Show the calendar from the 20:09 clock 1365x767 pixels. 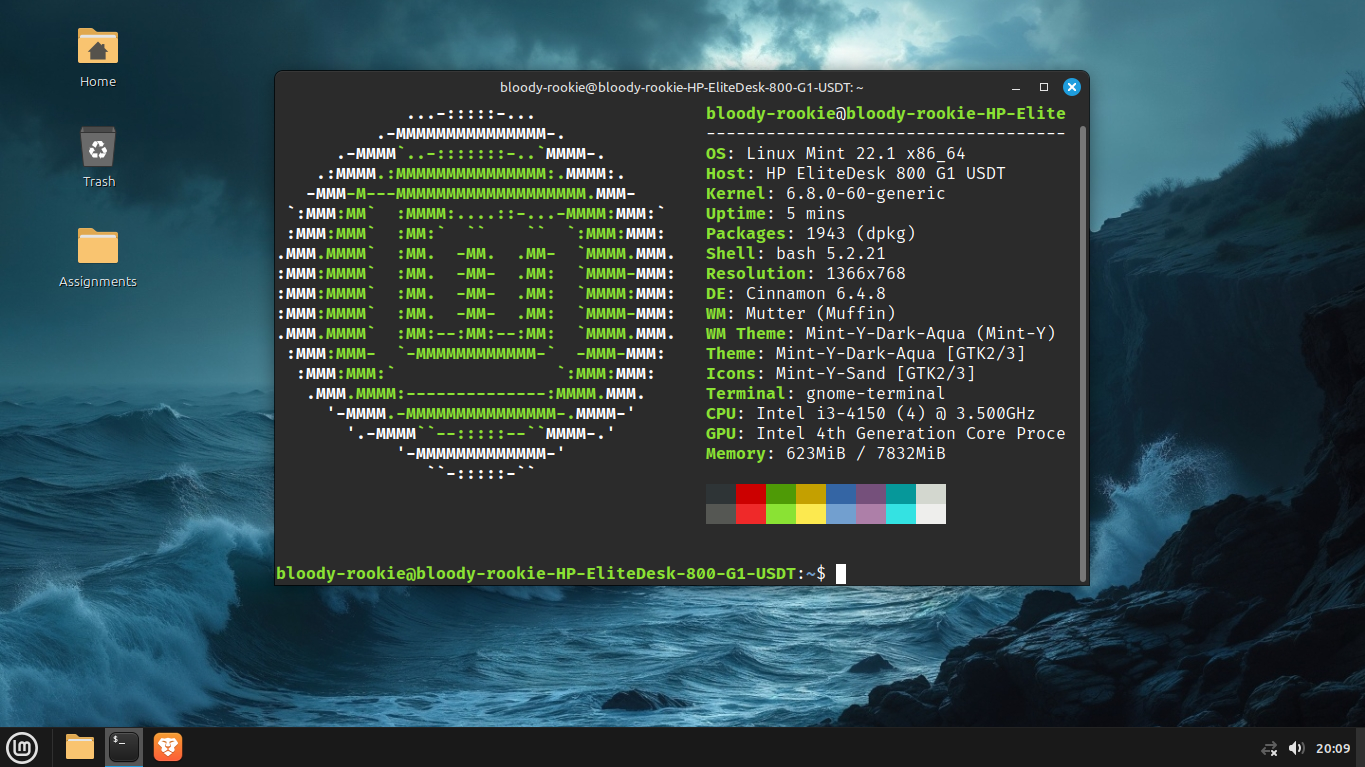[1333, 748]
